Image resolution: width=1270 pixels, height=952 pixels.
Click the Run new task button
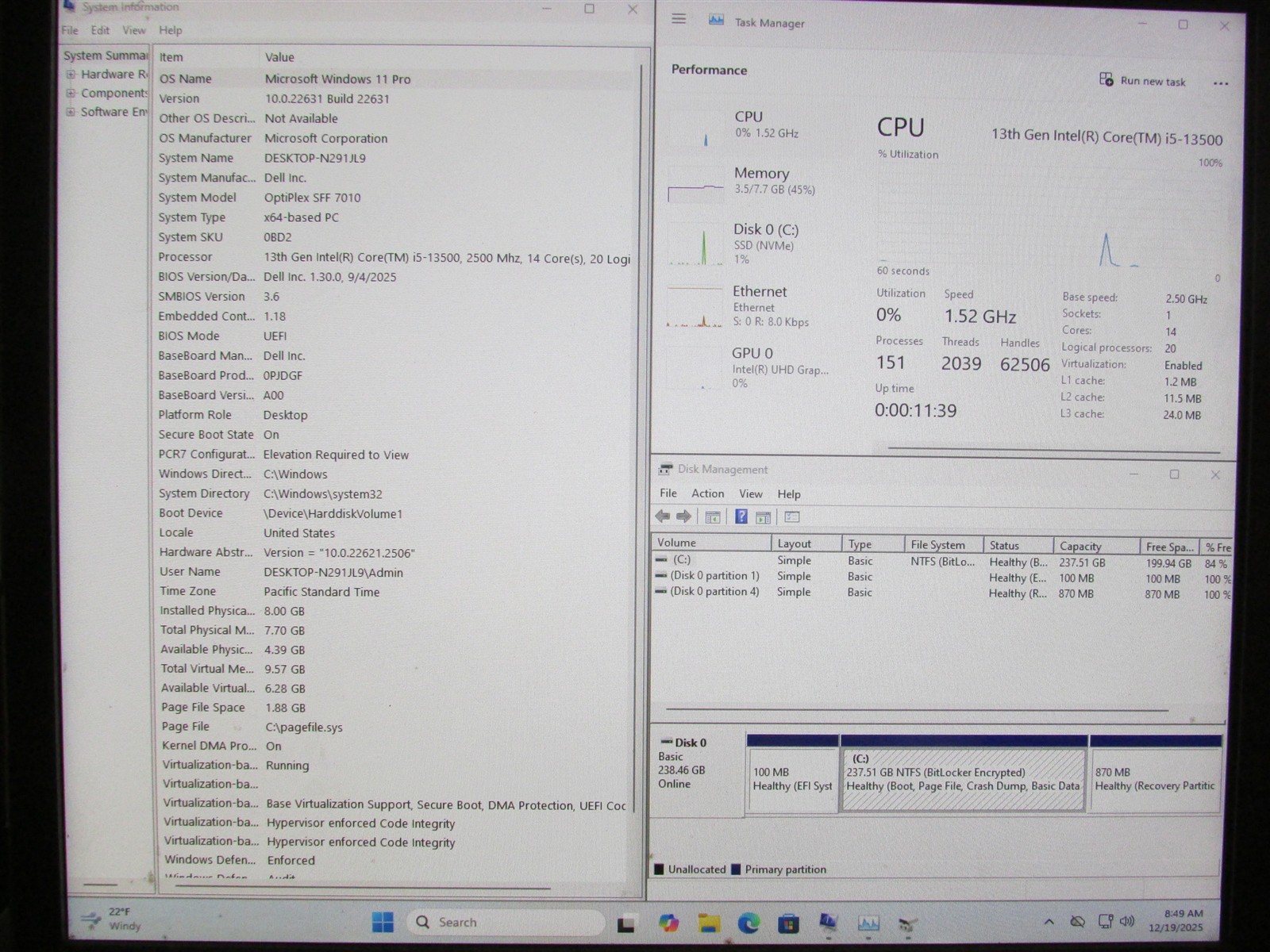pyautogui.click(x=1142, y=81)
